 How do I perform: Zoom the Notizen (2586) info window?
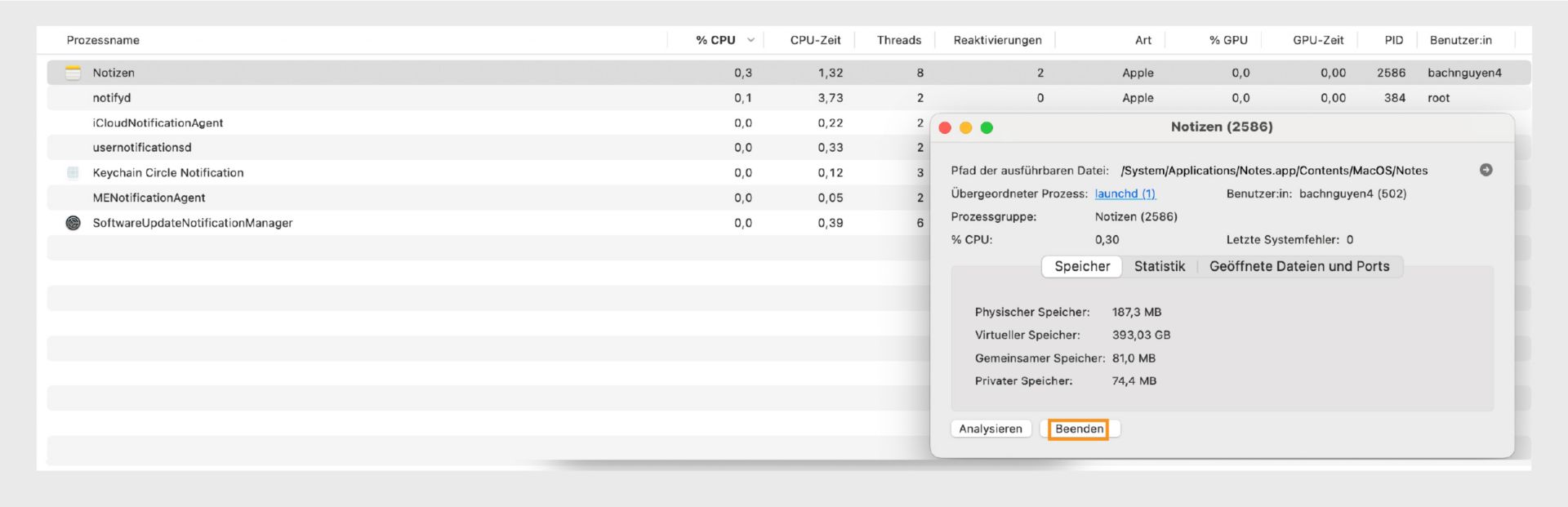[987, 127]
